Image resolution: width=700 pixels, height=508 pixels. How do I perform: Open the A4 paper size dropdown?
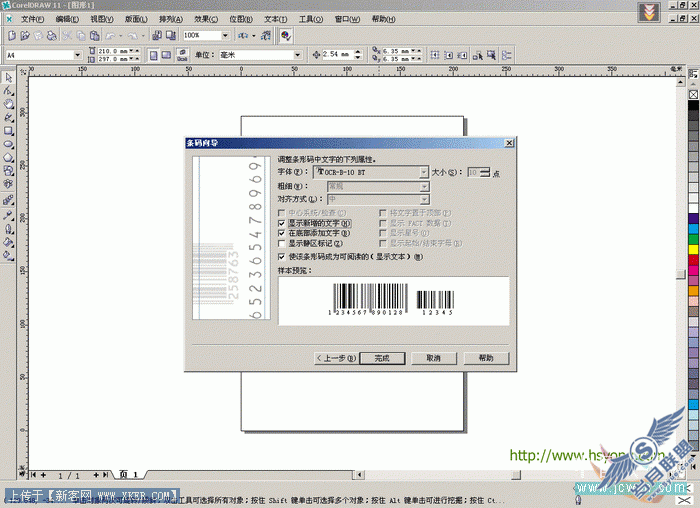click(x=78, y=55)
